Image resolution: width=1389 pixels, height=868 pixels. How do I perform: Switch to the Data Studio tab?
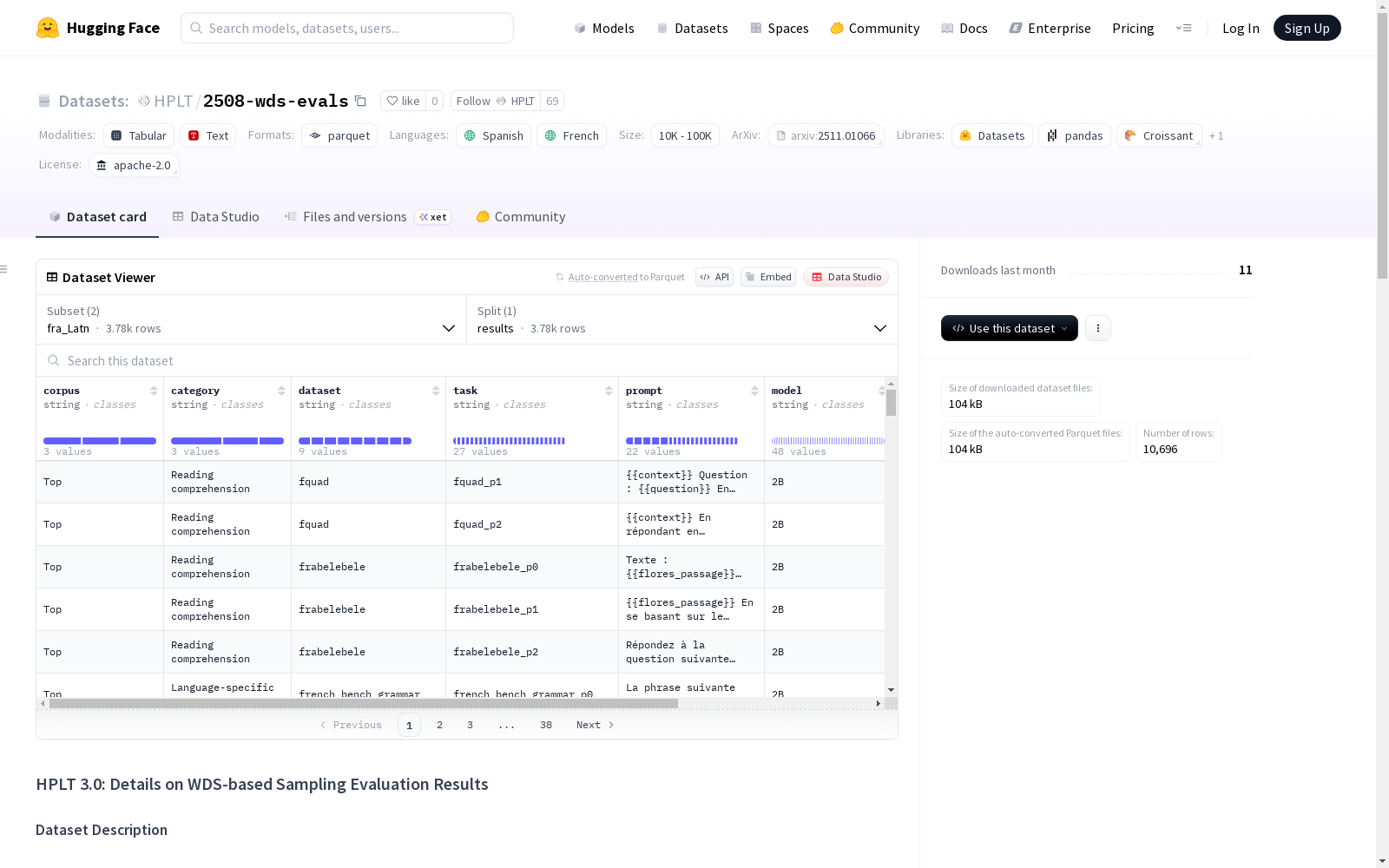(215, 217)
